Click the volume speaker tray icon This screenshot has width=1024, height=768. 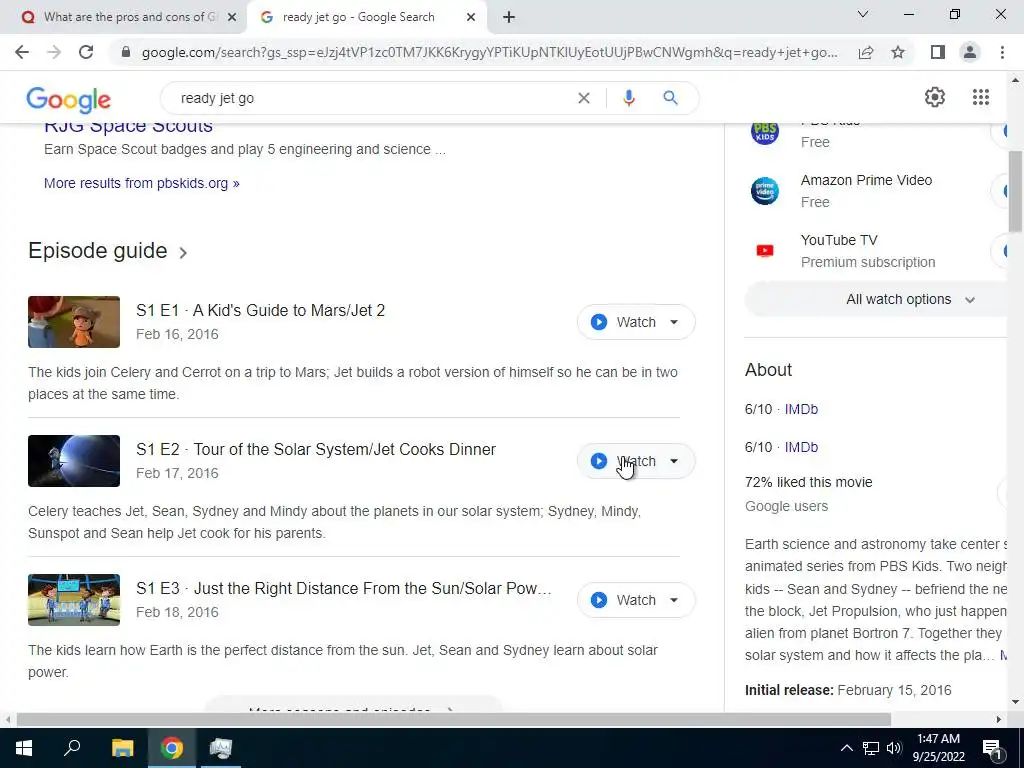pos(894,748)
